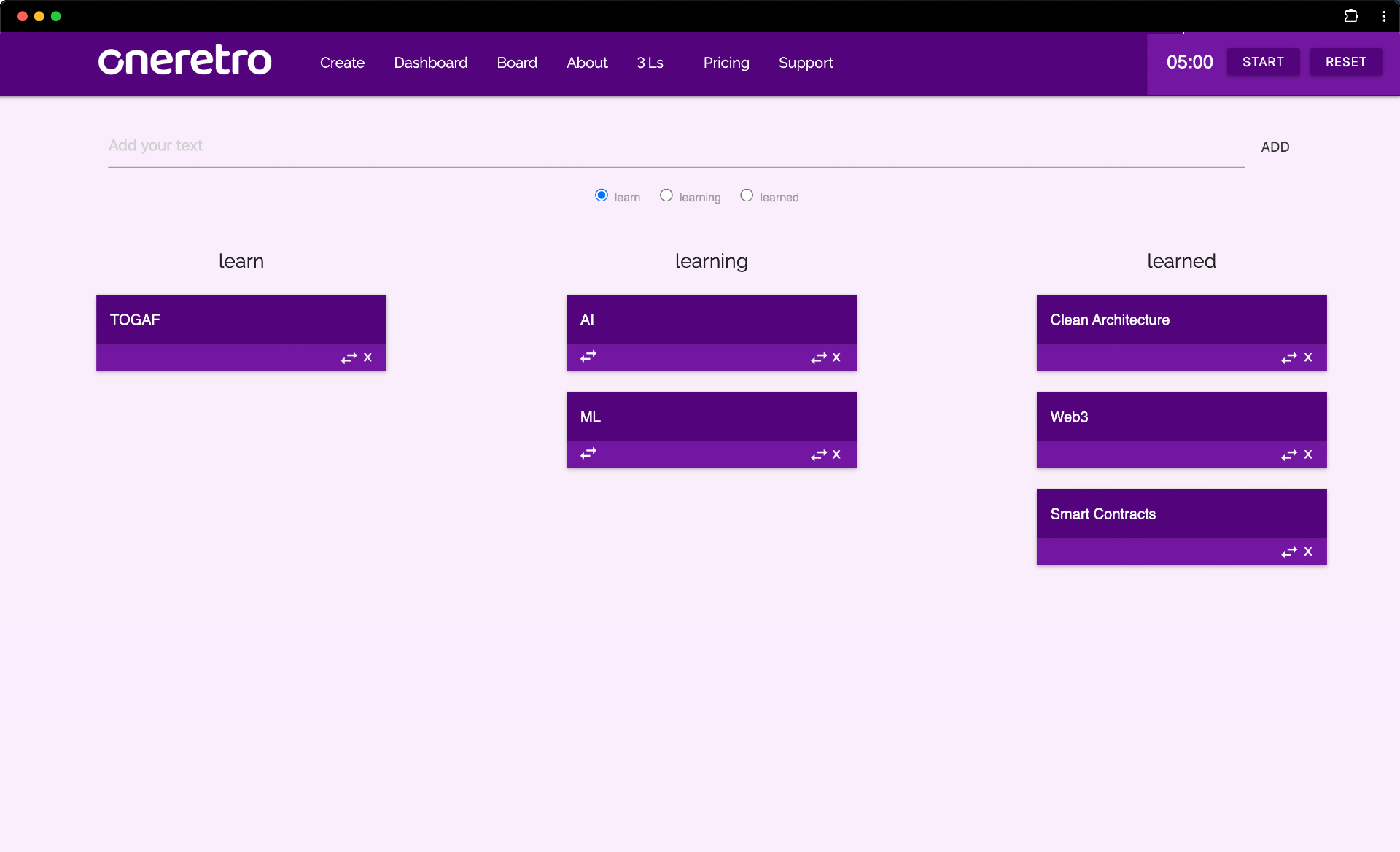This screenshot has width=1400, height=852.
Task: Click swap arrows on Smart Contracts card
Action: click(x=1288, y=551)
